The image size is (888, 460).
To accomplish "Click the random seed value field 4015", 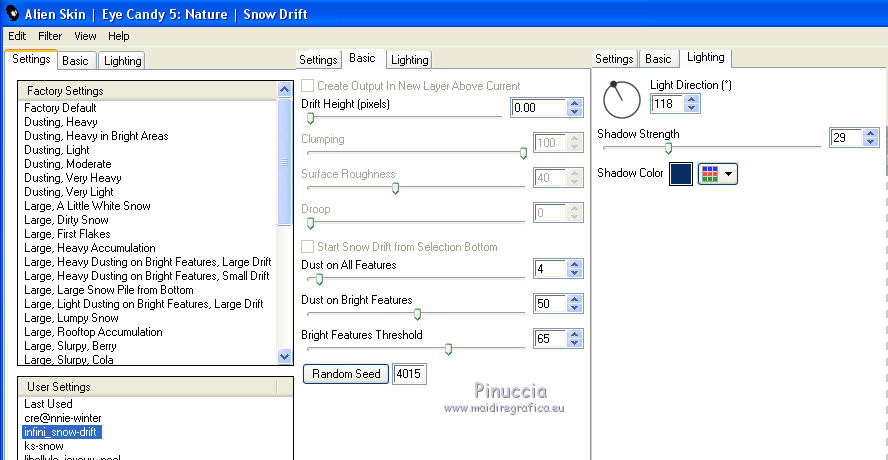I will (x=409, y=374).
